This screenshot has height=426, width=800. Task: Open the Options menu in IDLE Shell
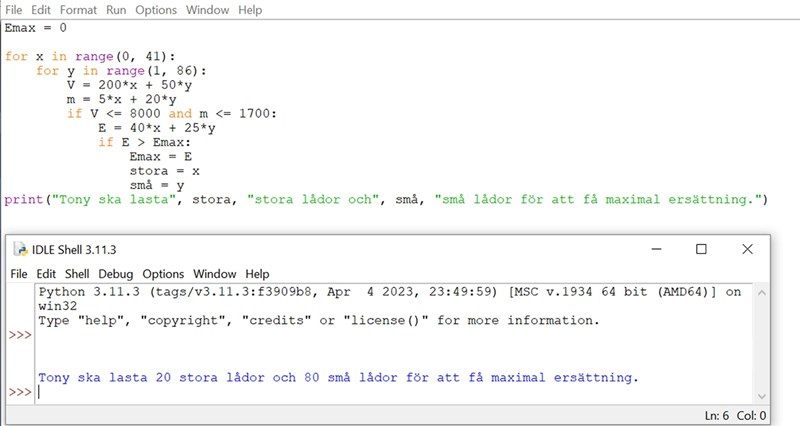(x=163, y=274)
